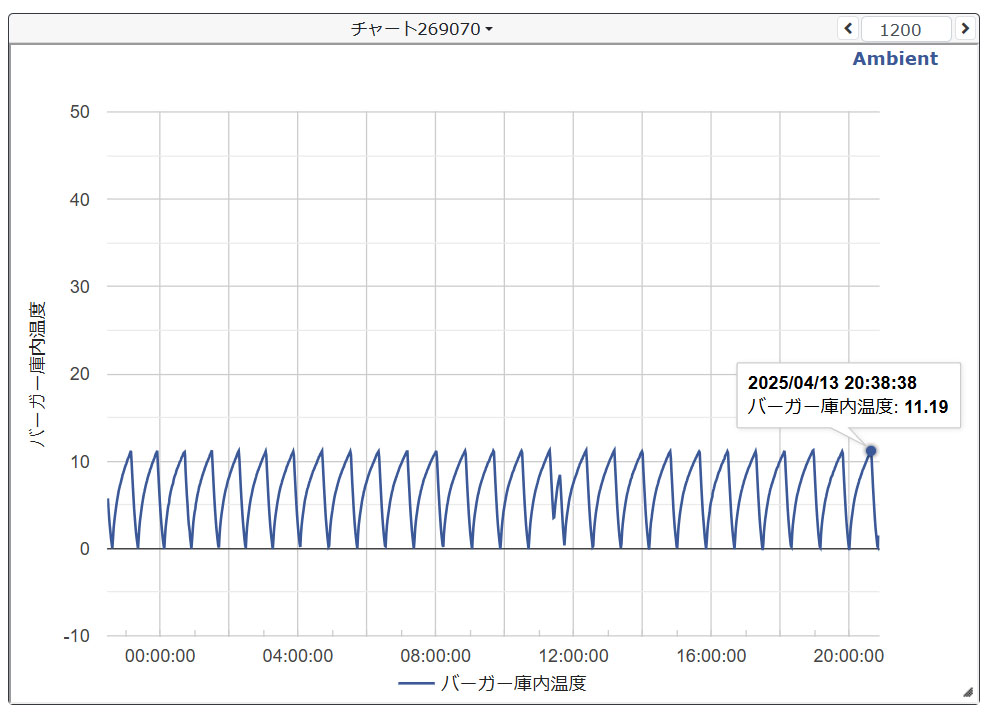Click the tooltip date 2025/04/13 20:38:38
This screenshot has width=990, height=723.
coord(832,383)
